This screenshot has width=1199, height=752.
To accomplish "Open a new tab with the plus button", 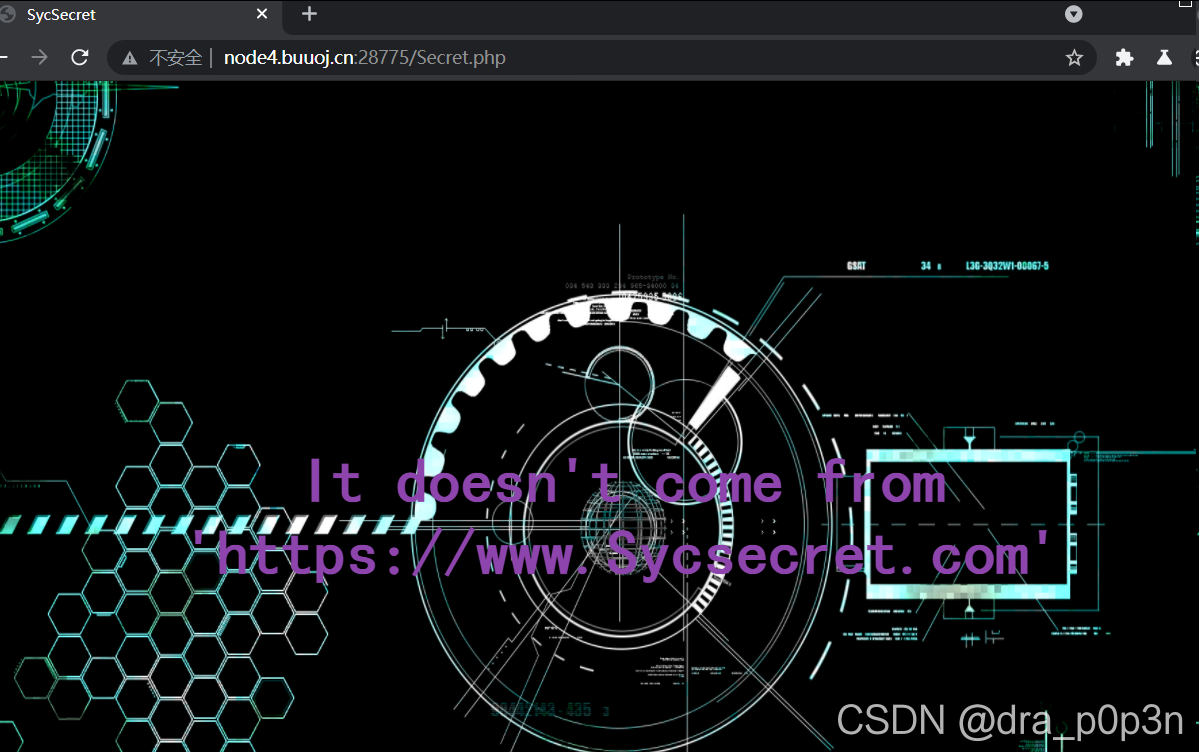I will 309,14.
